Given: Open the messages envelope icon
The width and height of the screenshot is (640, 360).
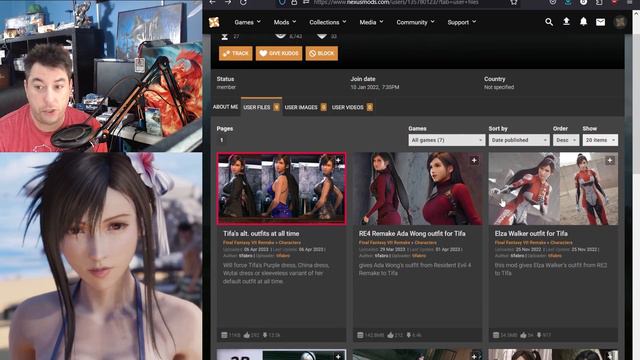Looking at the screenshot, I should (x=600, y=22).
